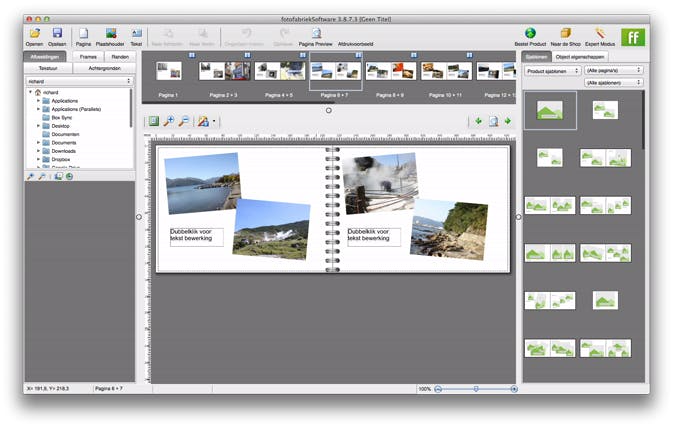Click the zoom slider handle in status bar
Screen dimensions: 674x428
(x=476, y=389)
